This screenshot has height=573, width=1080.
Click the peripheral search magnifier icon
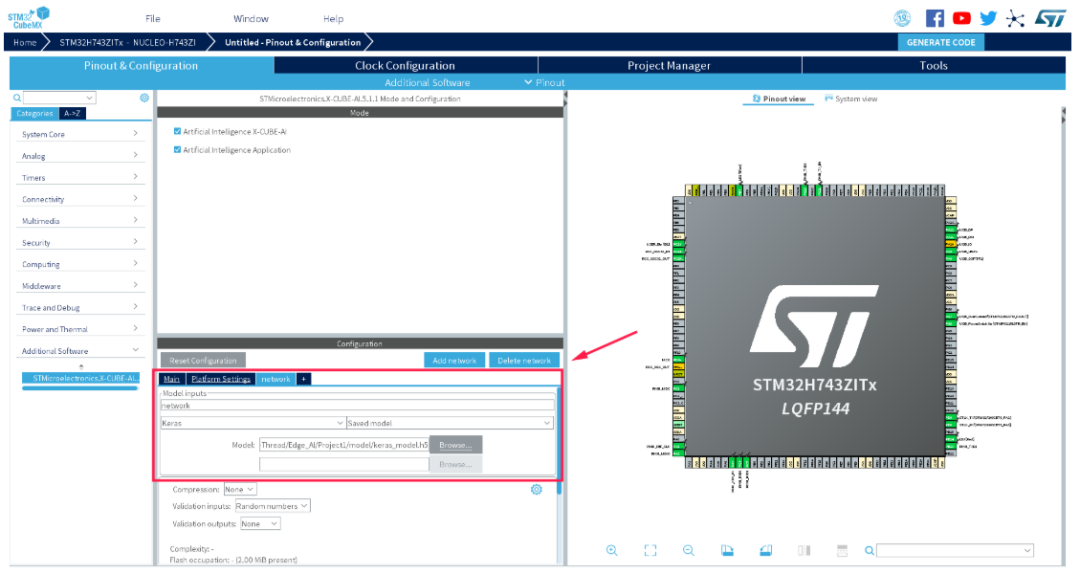tap(17, 98)
